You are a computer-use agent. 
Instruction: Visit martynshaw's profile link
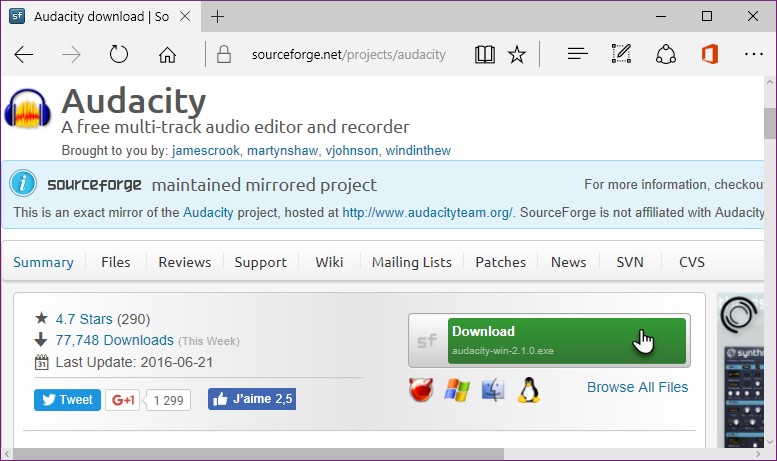[x=282, y=150]
